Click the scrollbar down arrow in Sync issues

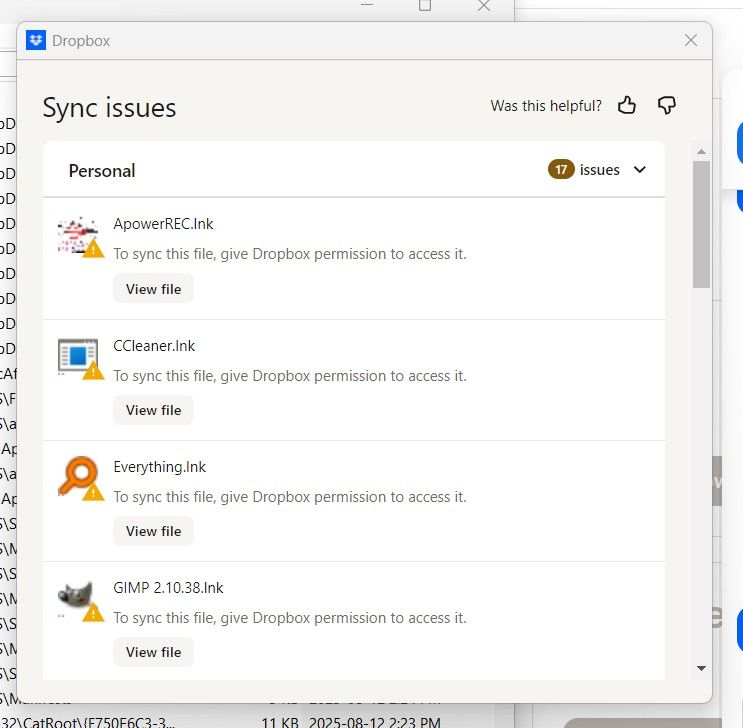coord(701,668)
